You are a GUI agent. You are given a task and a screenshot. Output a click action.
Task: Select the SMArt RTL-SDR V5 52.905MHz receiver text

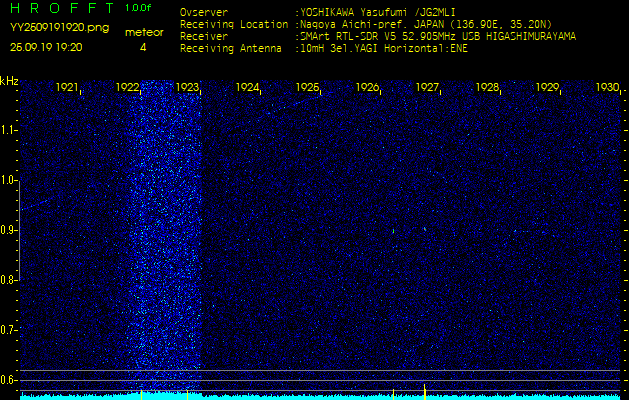[438, 37]
